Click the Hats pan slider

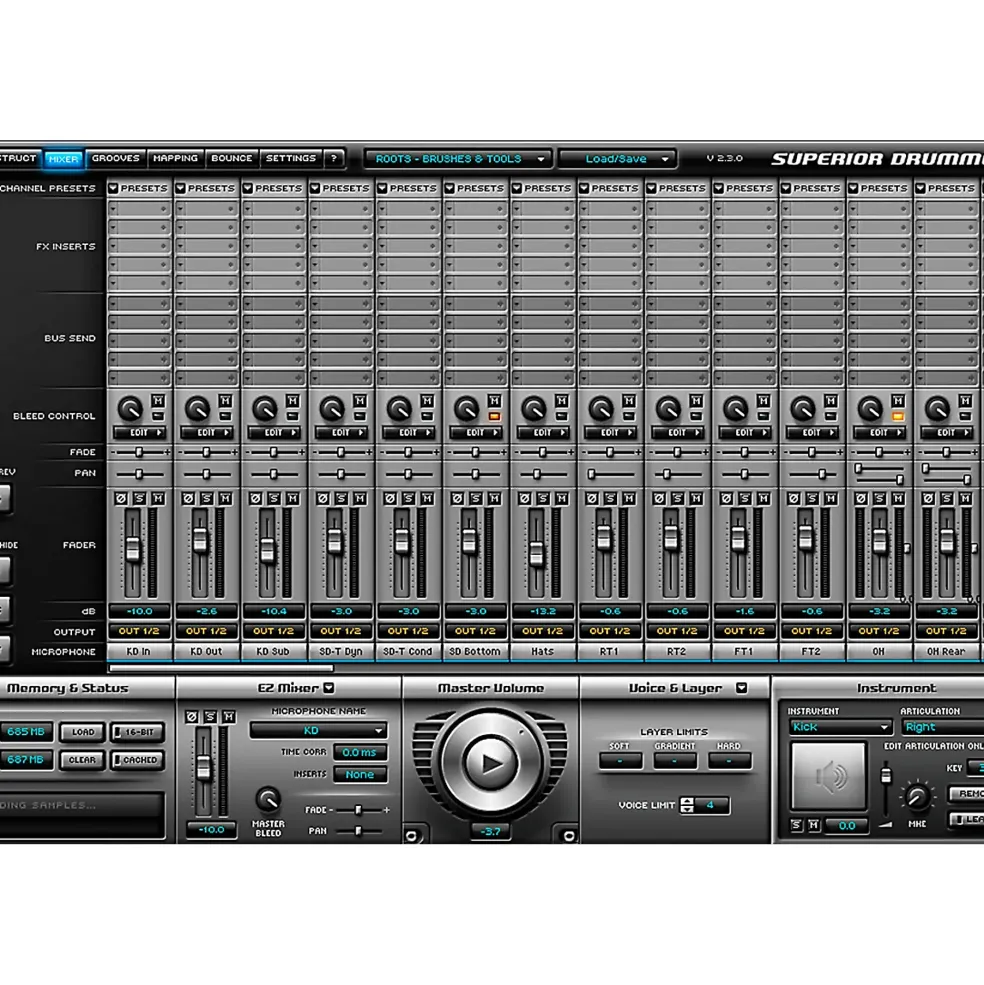537,474
